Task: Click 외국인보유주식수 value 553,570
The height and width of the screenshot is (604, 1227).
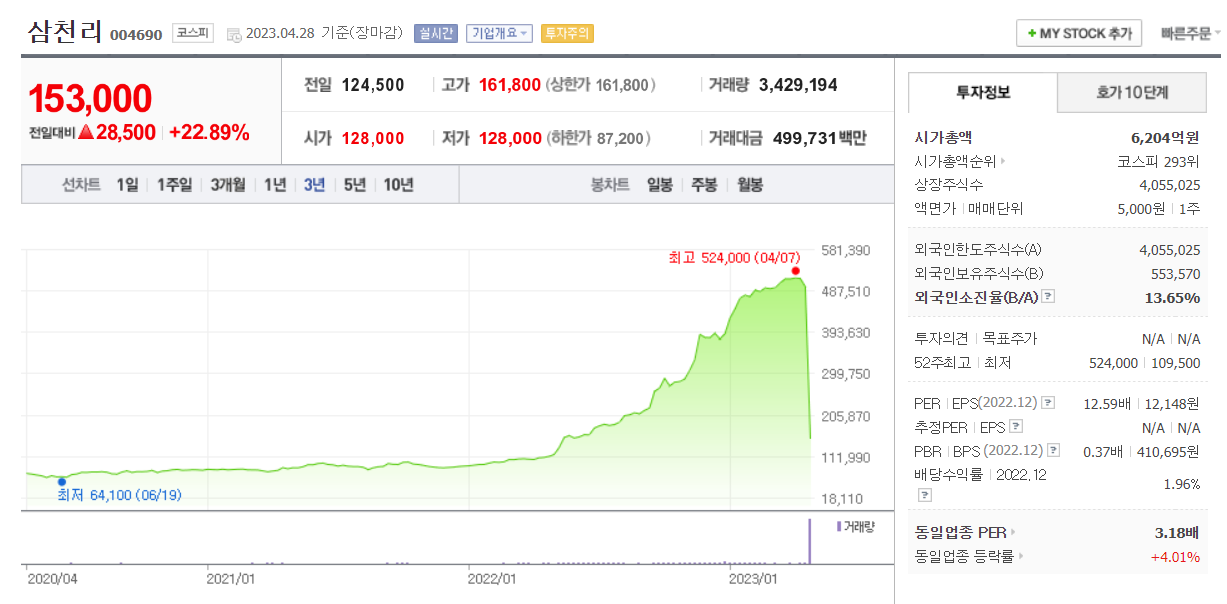Action: [x=1176, y=273]
